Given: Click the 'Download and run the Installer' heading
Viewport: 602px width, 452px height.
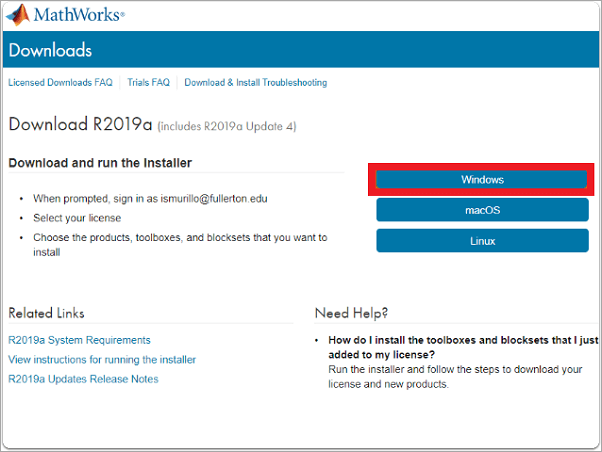Looking at the screenshot, I should pos(100,162).
